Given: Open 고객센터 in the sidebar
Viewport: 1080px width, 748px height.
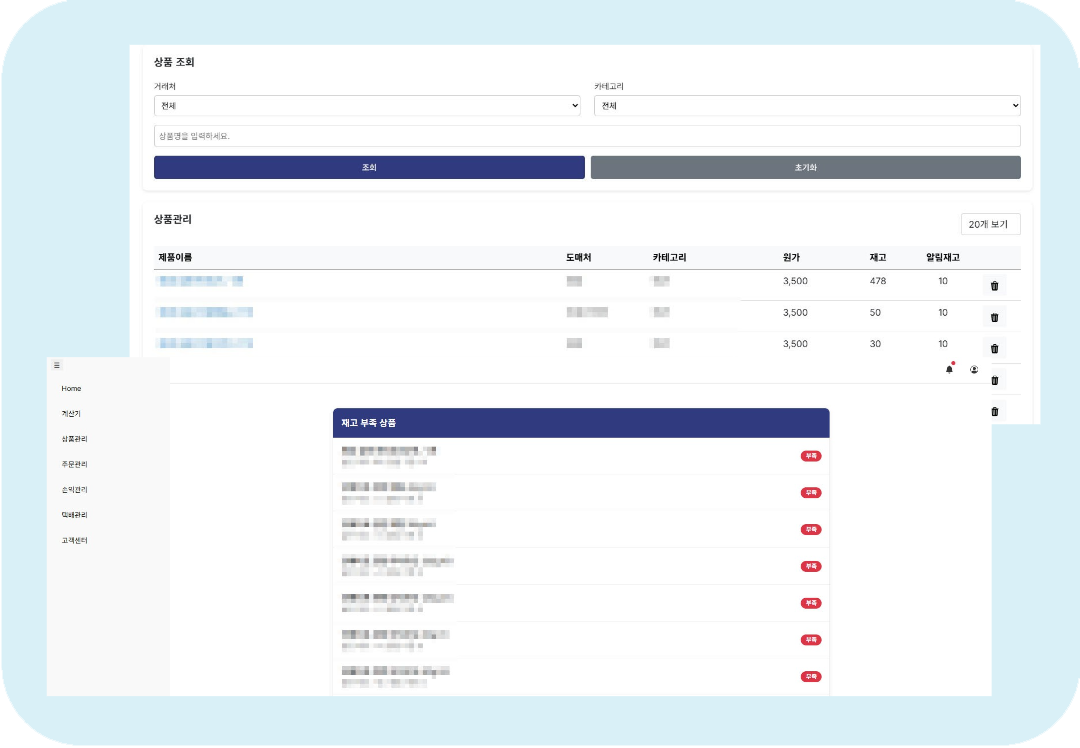Looking at the screenshot, I should [75, 541].
